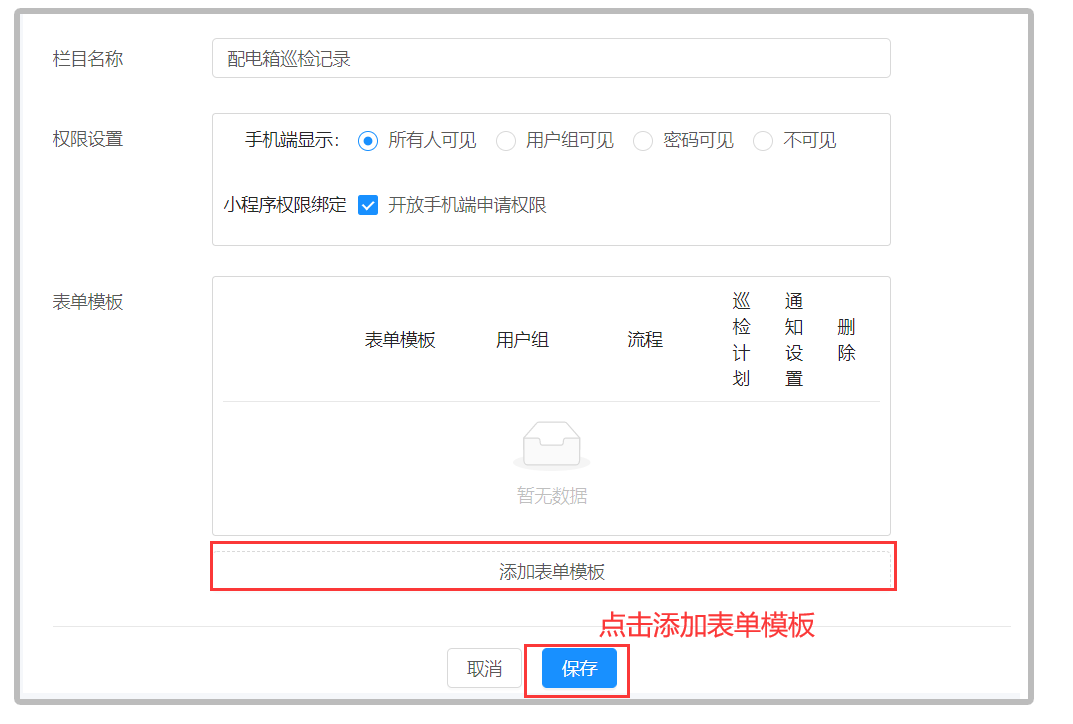This screenshot has width=1073, height=724.
Task: Select the 密码可见 radio option
Action: (x=642, y=141)
